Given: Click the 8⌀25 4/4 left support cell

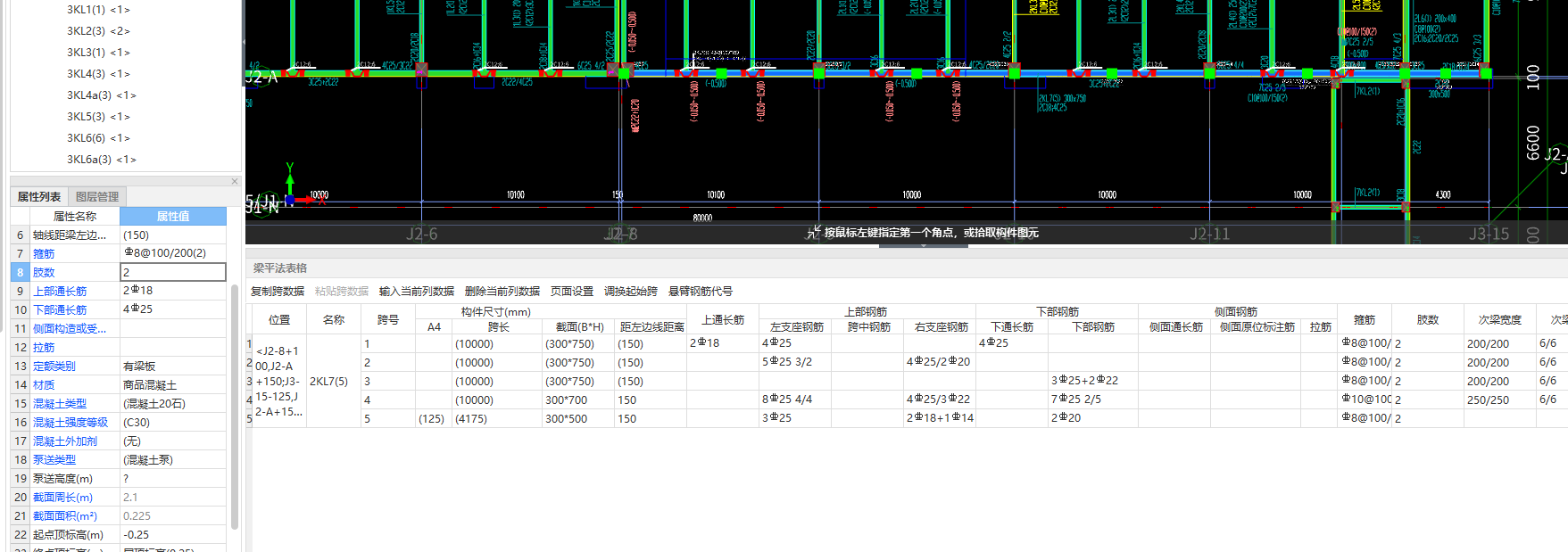Looking at the screenshot, I should pyautogui.click(x=795, y=400).
